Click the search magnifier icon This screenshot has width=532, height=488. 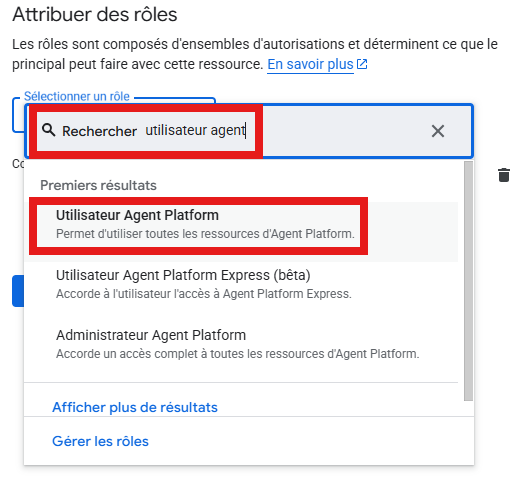click(49, 130)
